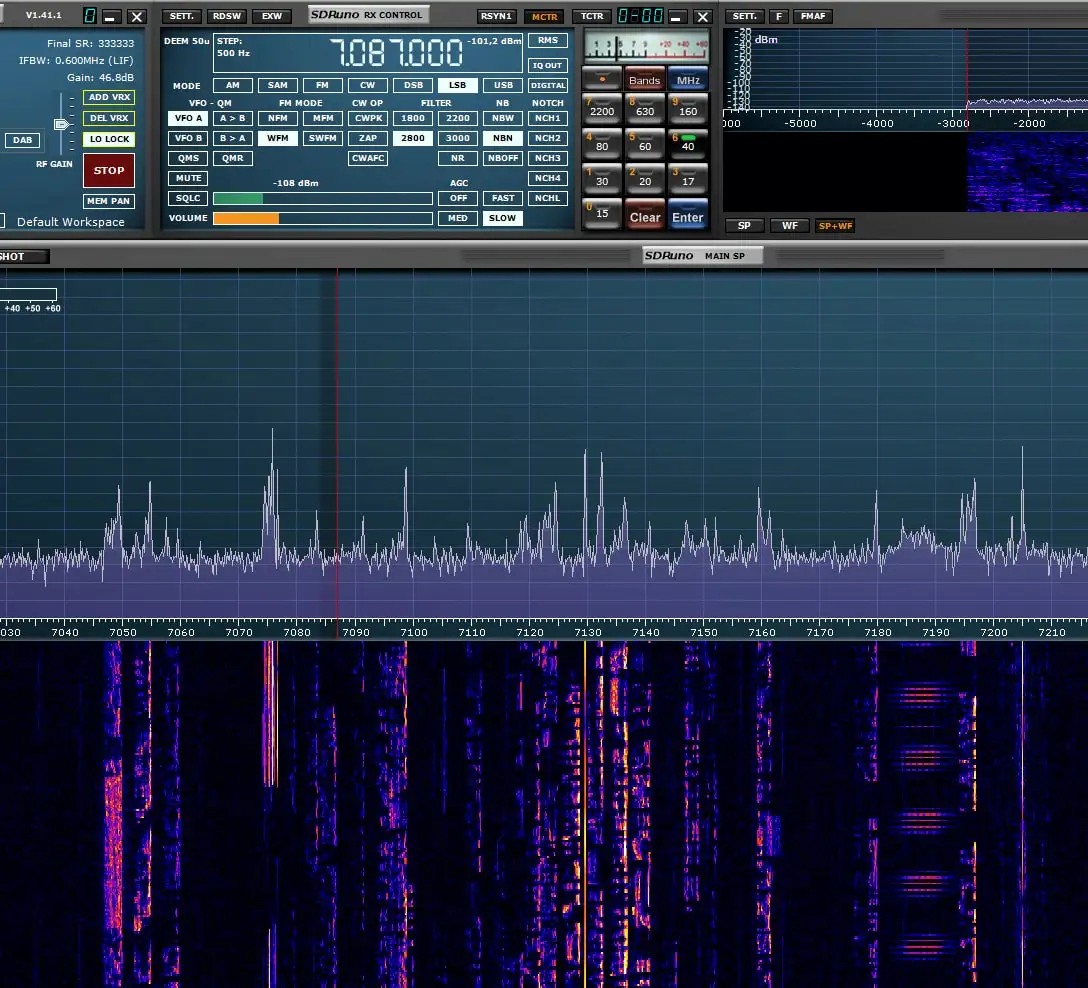1088x988 pixels.
Task: Toggle the MUTE button
Action: (x=187, y=178)
